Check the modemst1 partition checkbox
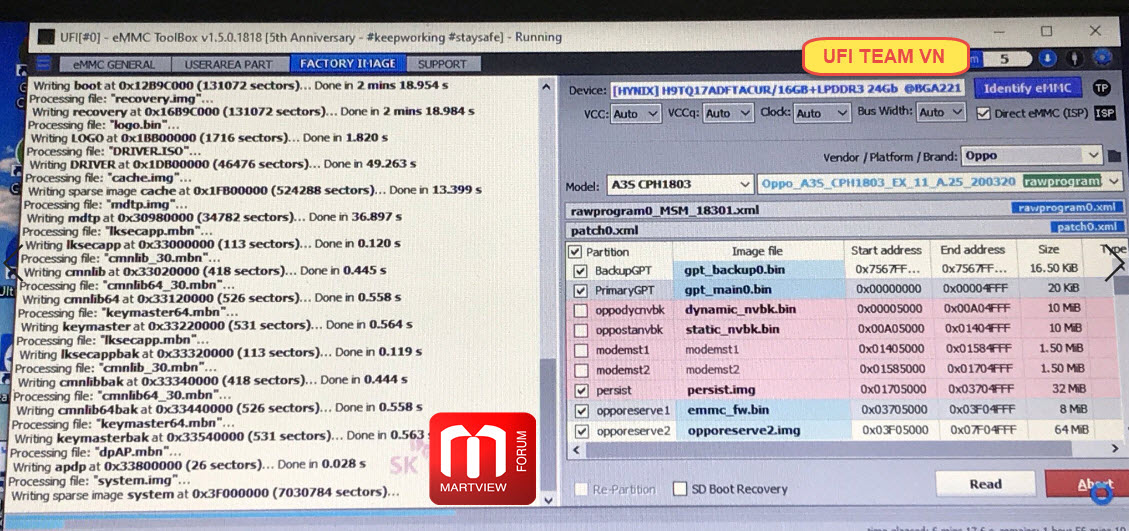1129x531 pixels. click(580, 350)
